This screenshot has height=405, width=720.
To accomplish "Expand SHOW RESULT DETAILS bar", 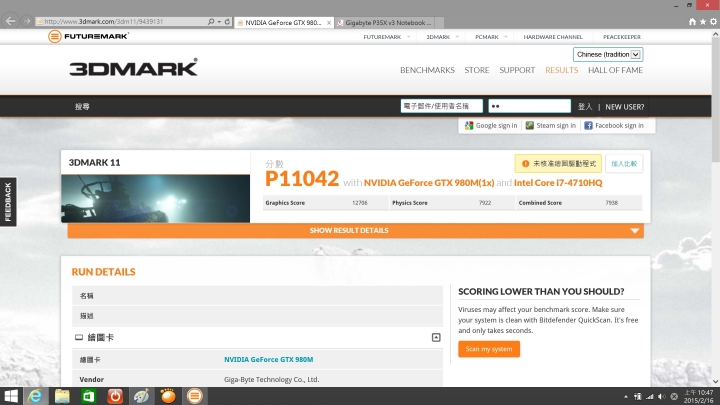I will 355,231.
